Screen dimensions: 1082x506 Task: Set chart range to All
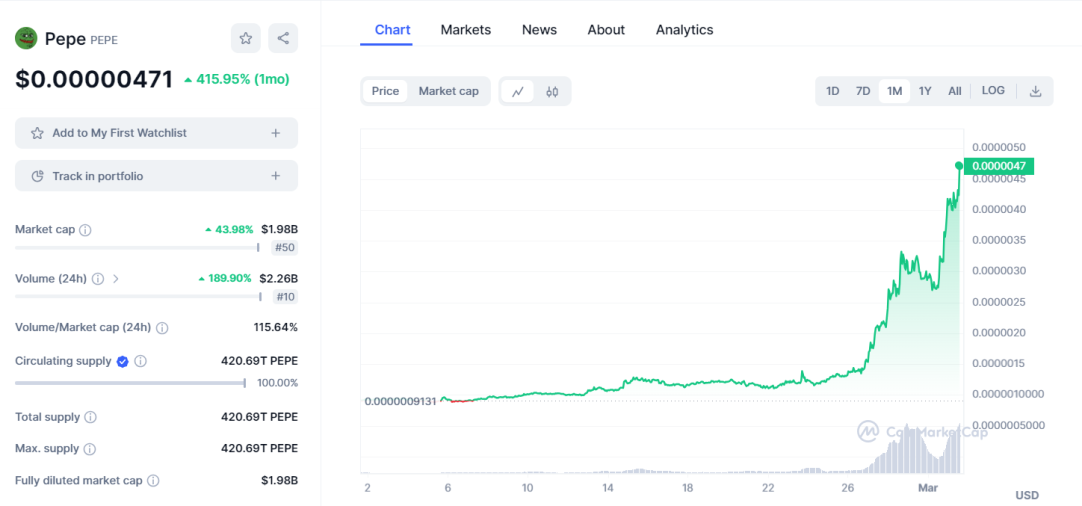point(955,91)
